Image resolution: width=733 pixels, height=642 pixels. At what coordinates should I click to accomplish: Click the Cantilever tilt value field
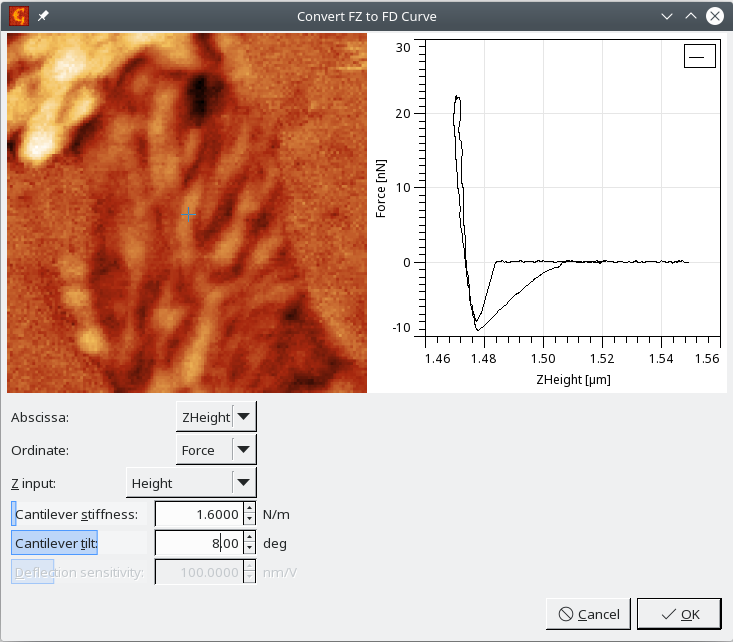199,543
